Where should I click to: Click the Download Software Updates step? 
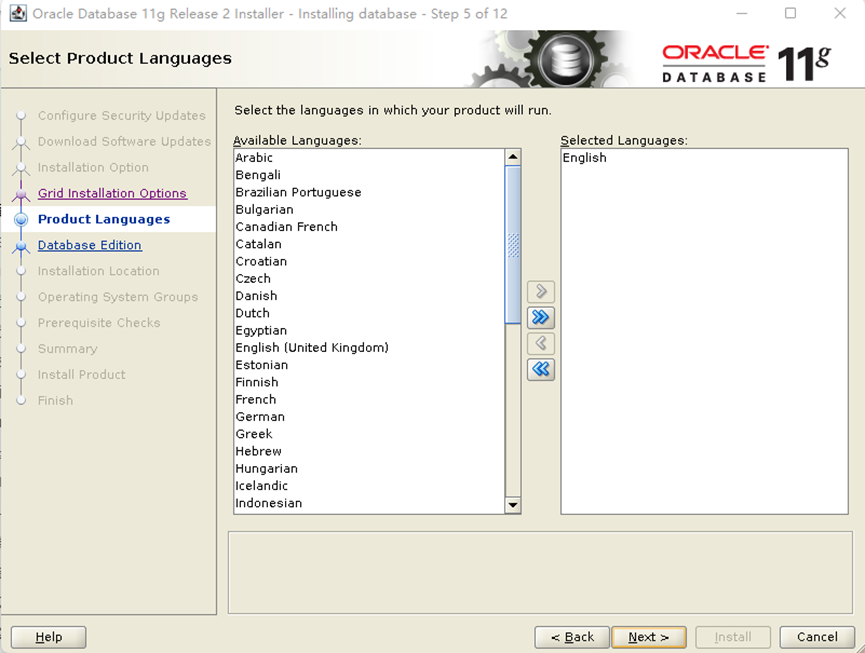tap(124, 141)
